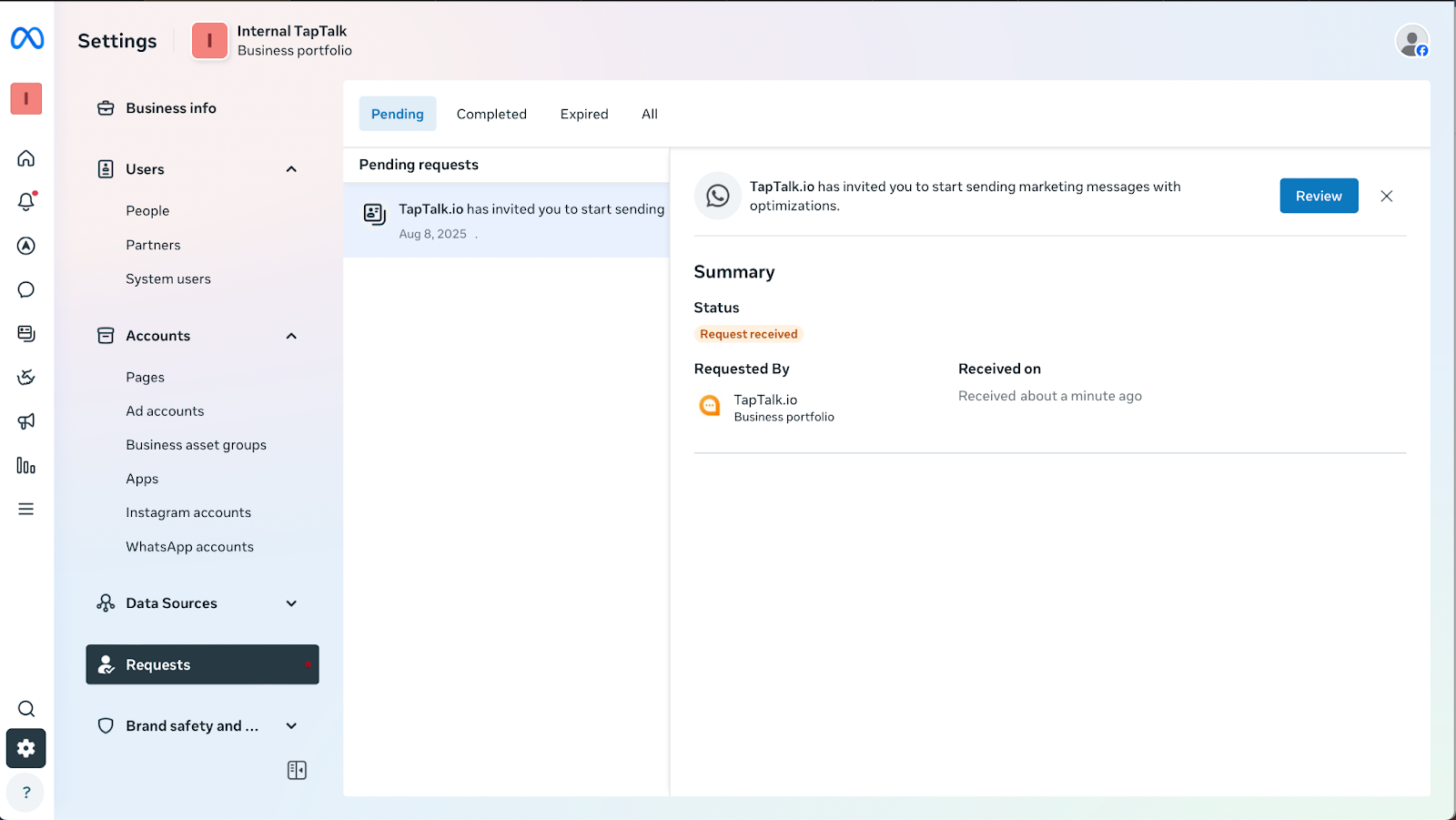
Task: Open WhatsApp accounts settings
Action: tap(190, 547)
